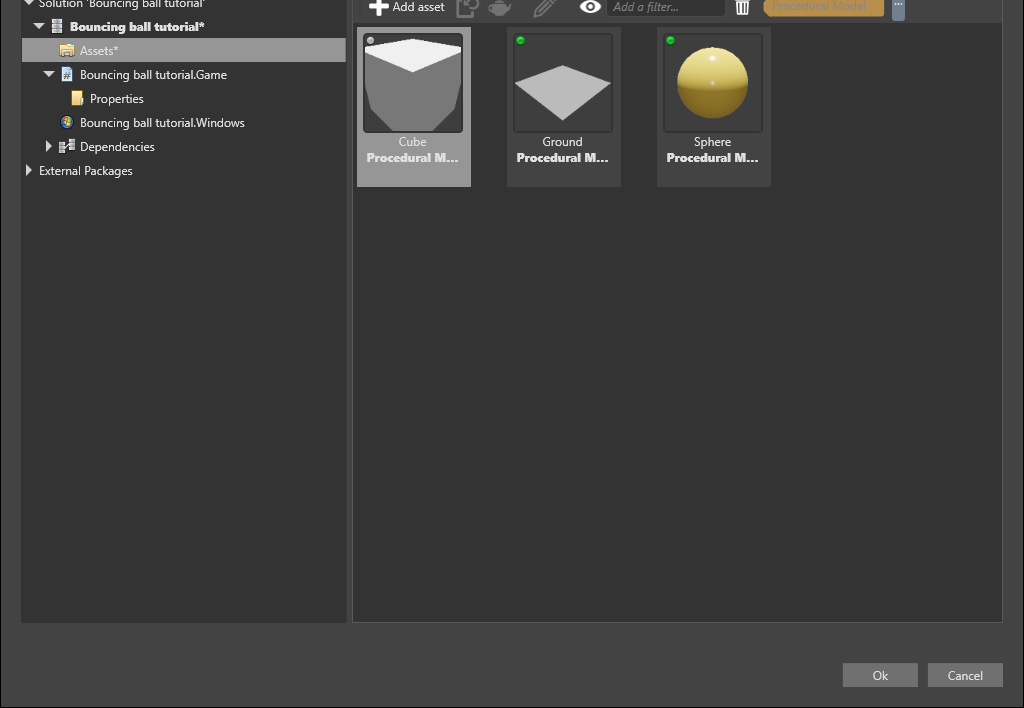This screenshot has width=1024, height=708.
Task: Click the import/refresh asset toolbar icon
Action: 468,8
